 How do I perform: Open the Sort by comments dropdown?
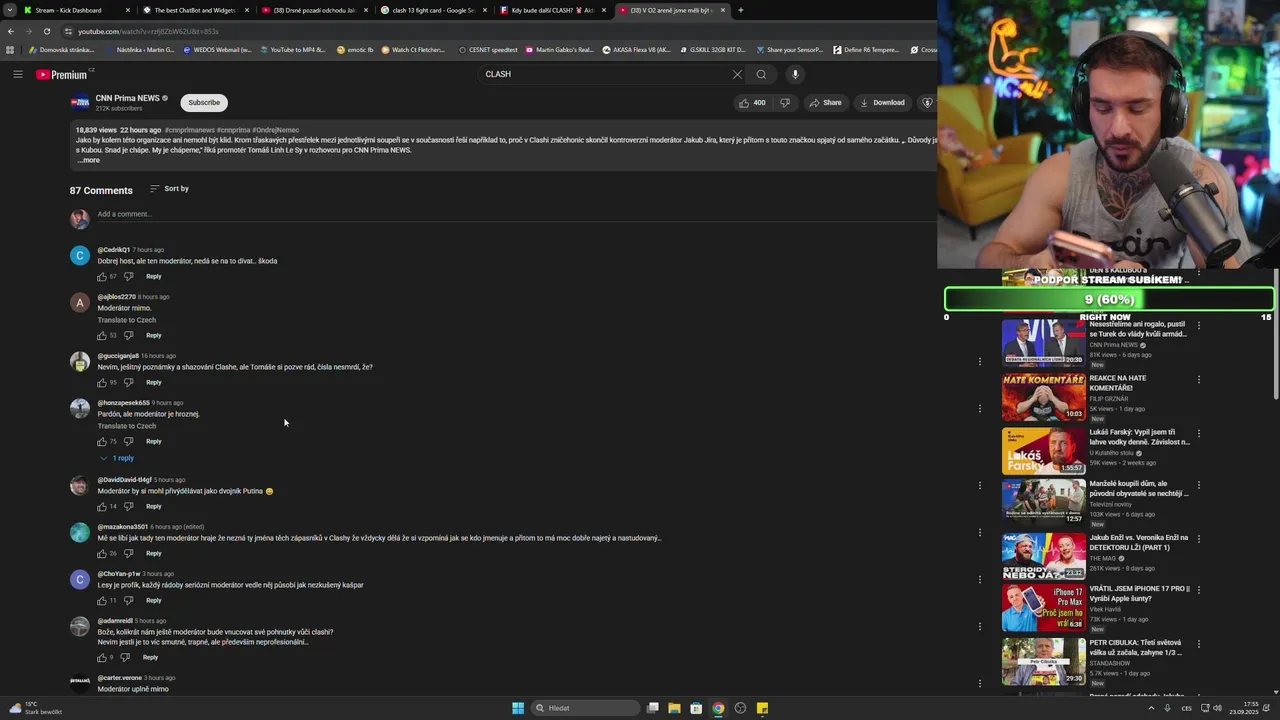169,188
